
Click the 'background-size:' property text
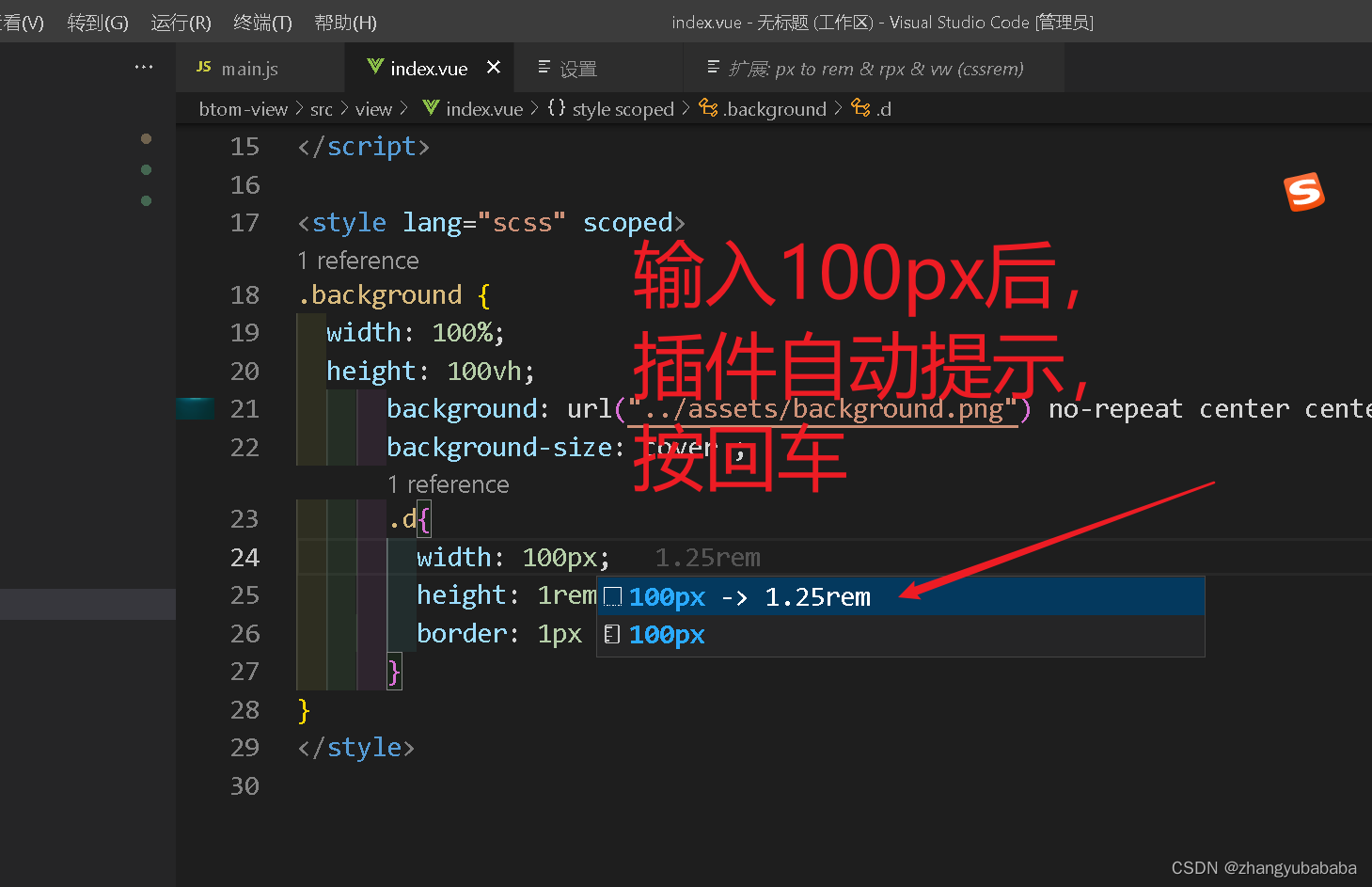[x=506, y=448]
